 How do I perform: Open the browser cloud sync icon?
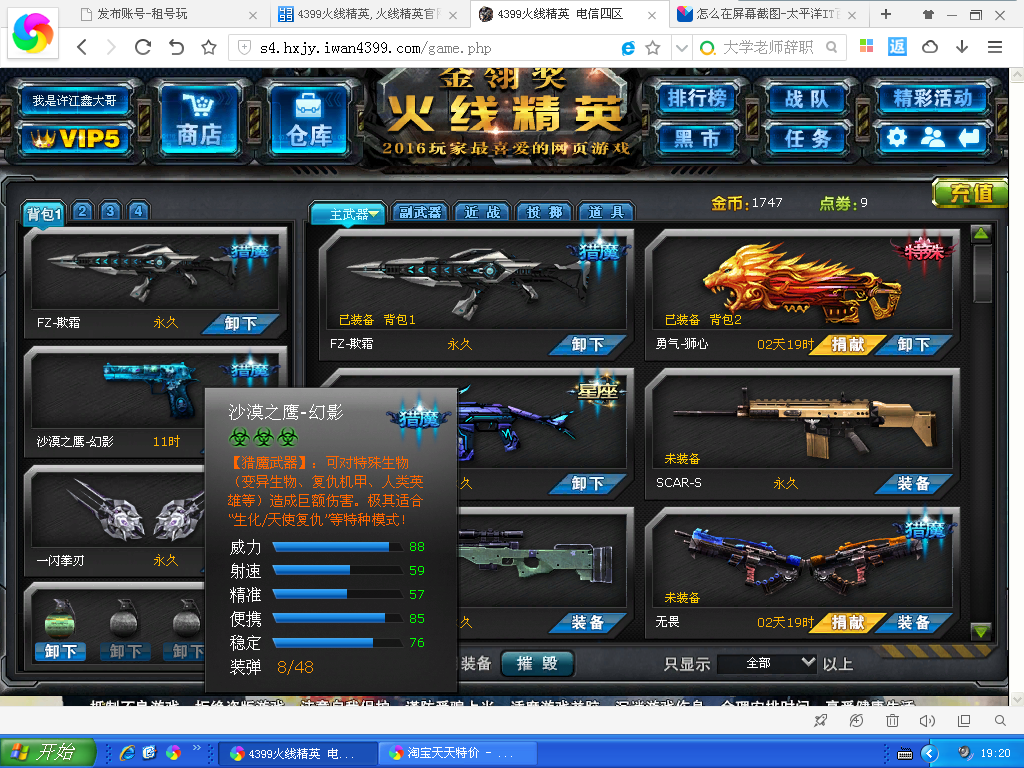click(930, 46)
